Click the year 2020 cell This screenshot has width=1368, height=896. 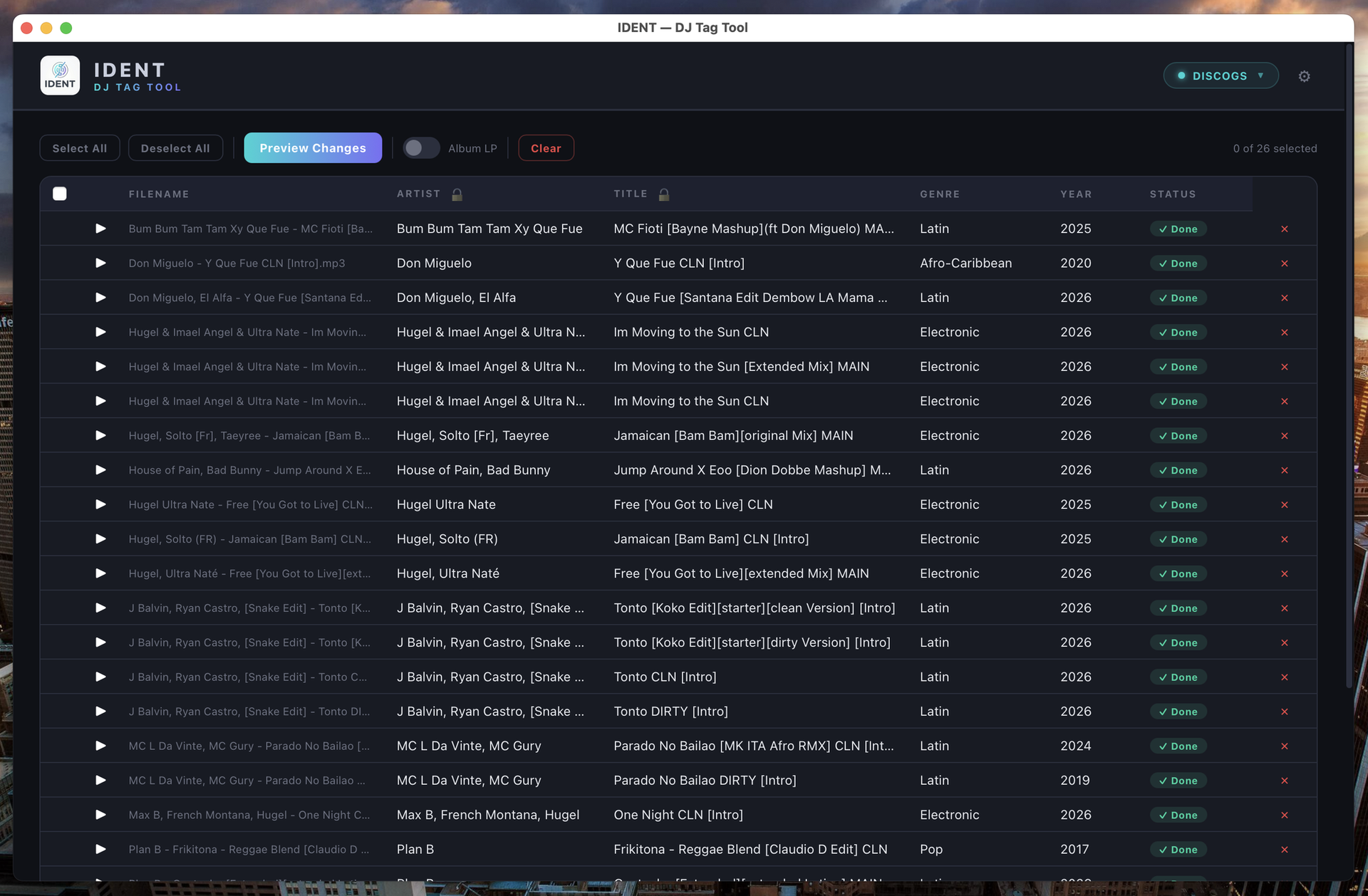(x=1076, y=263)
